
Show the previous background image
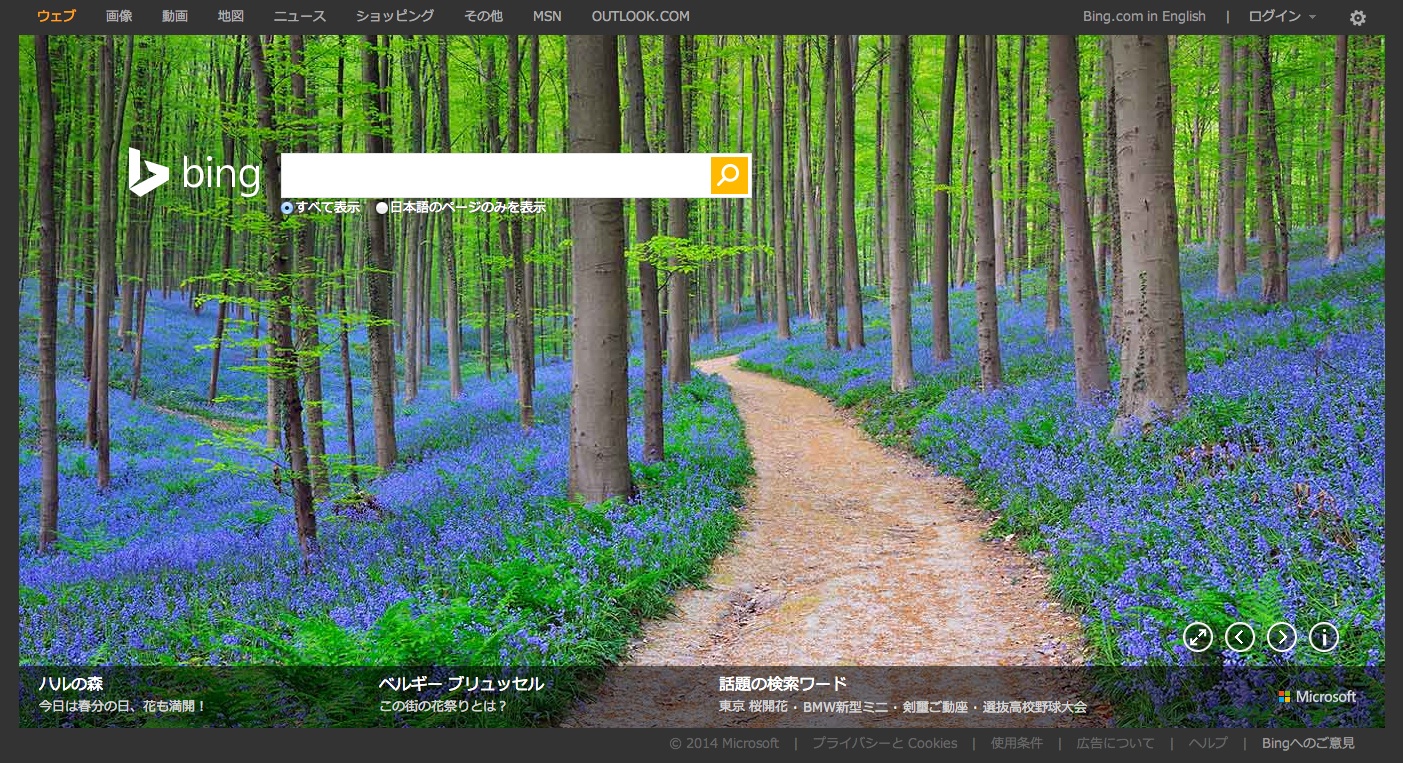tap(1240, 637)
